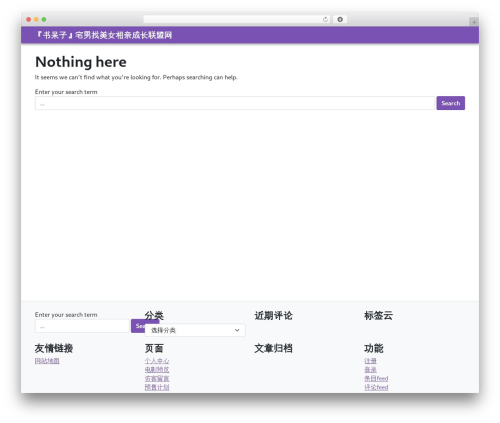Open the 条目feed link

pyautogui.click(x=376, y=378)
